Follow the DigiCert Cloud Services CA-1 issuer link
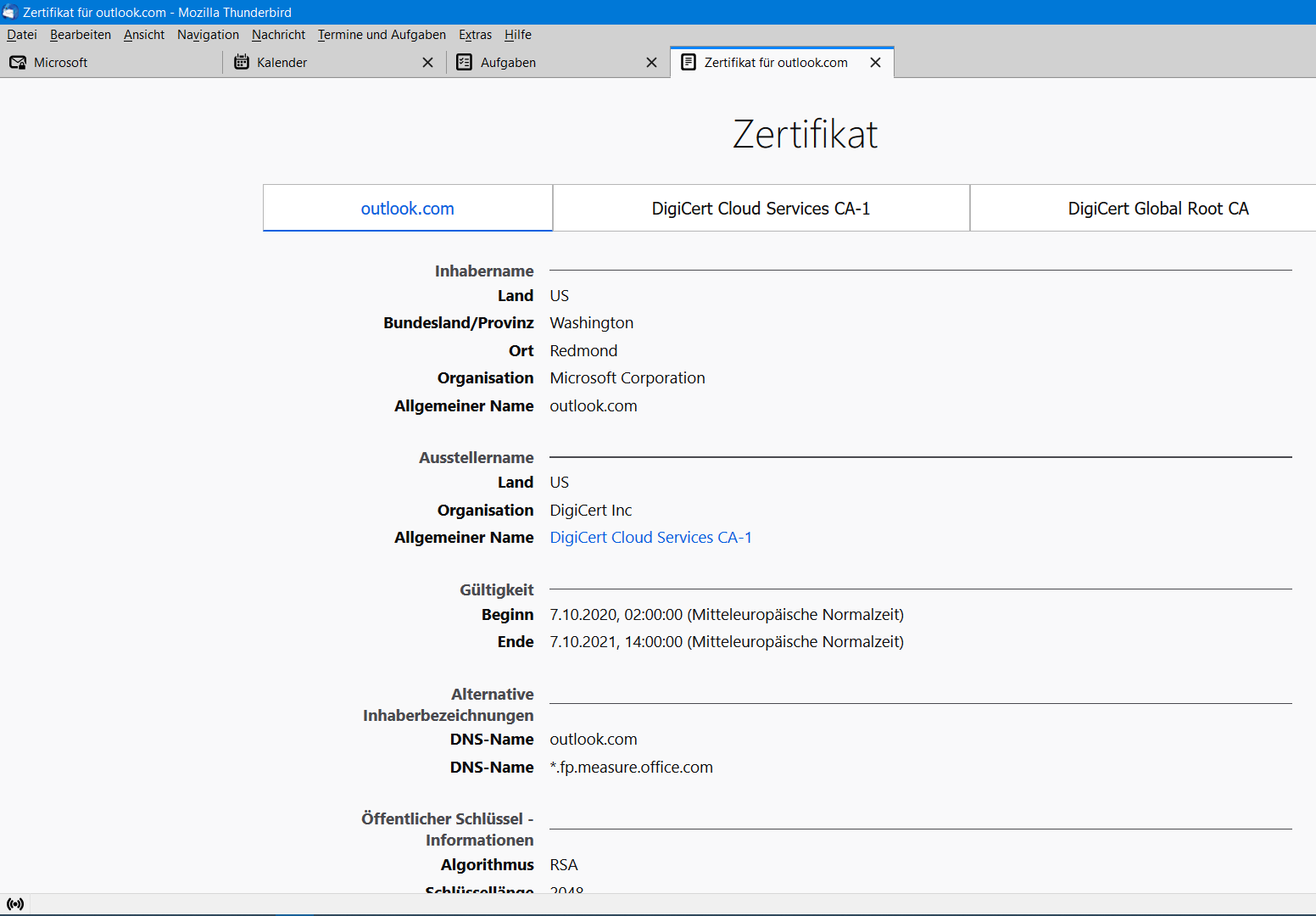The image size is (1316, 916). [x=650, y=538]
